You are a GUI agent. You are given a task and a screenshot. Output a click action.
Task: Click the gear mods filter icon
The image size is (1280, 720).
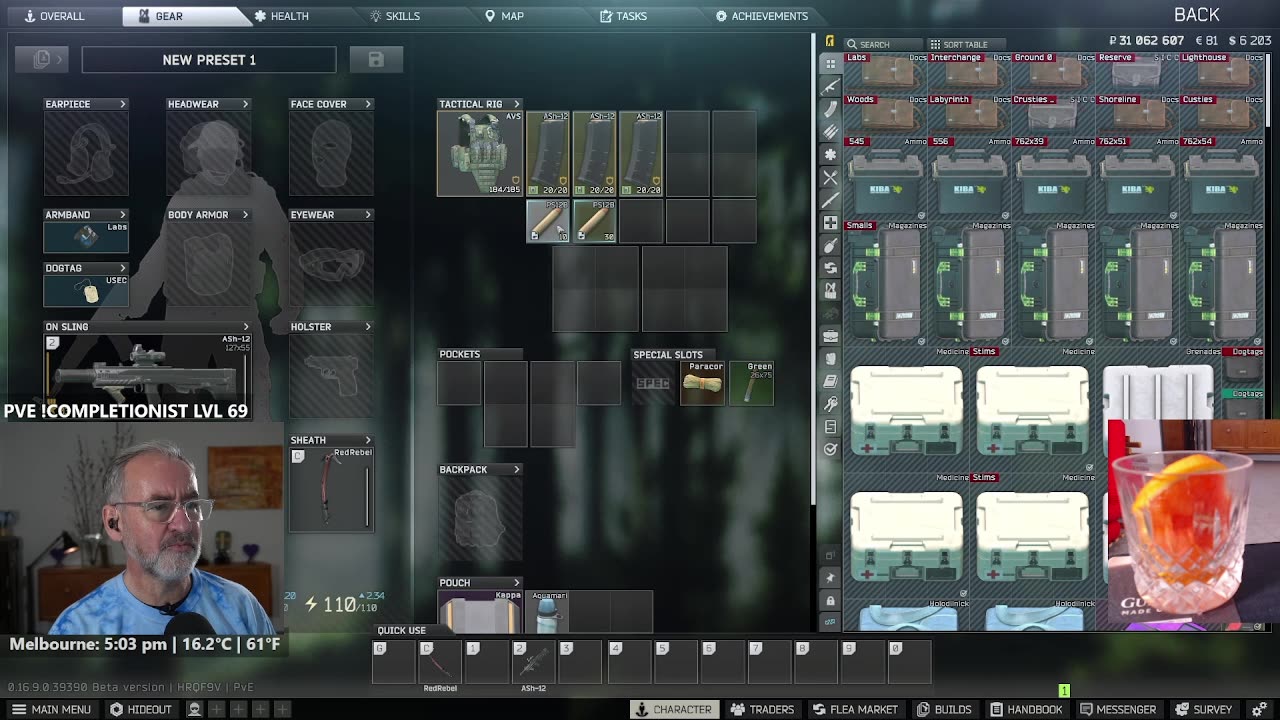click(x=830, y=155)
